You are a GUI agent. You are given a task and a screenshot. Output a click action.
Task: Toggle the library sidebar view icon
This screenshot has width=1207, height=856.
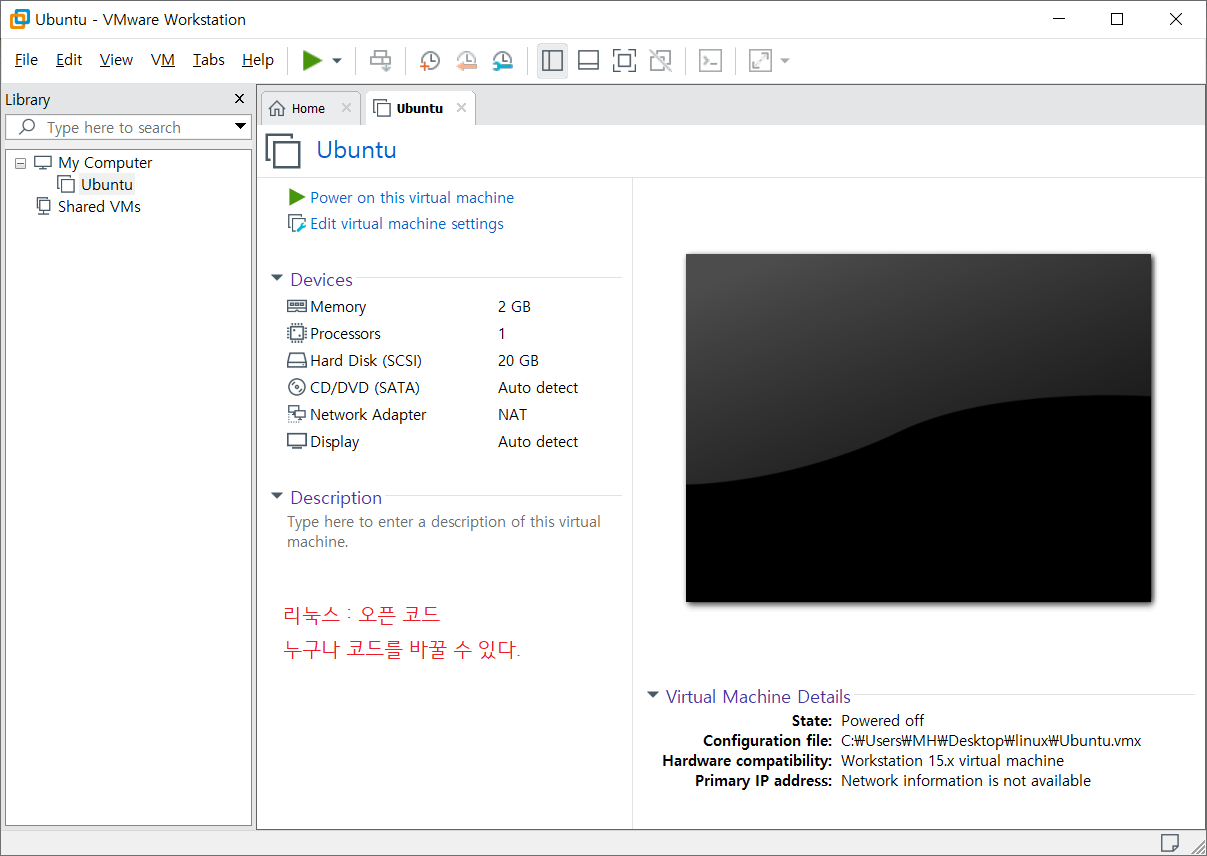click(x=552, y=61)
